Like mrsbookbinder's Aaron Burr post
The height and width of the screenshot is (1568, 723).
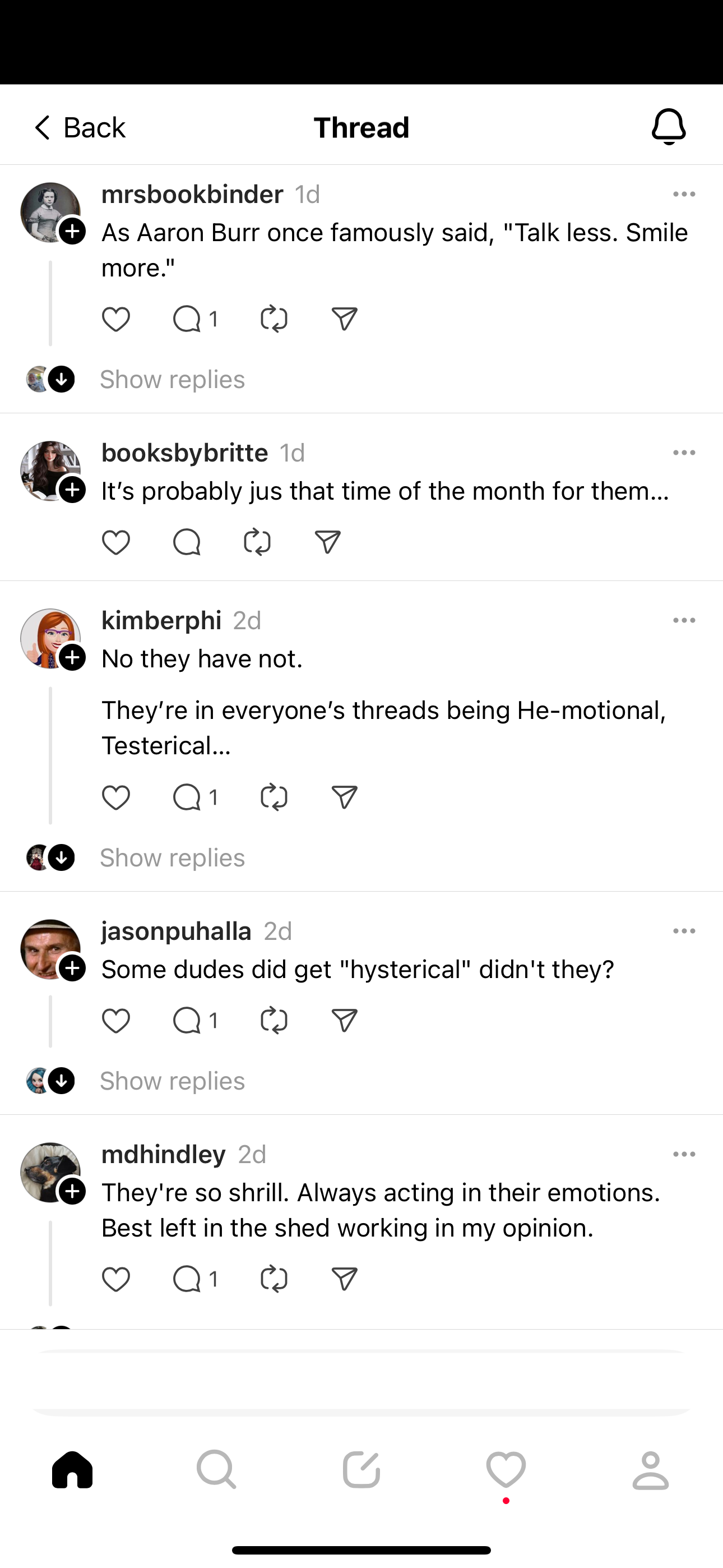(x=115, y=320)
